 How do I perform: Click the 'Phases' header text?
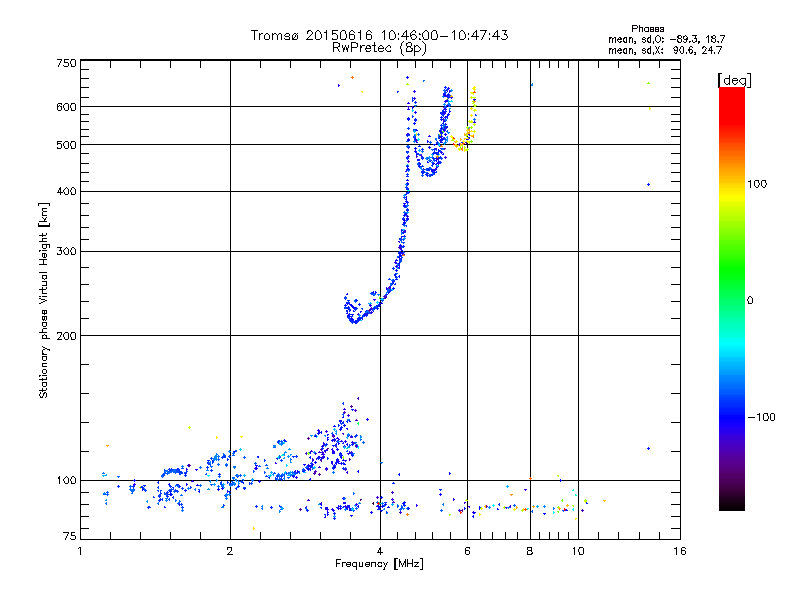click(647, 29)
